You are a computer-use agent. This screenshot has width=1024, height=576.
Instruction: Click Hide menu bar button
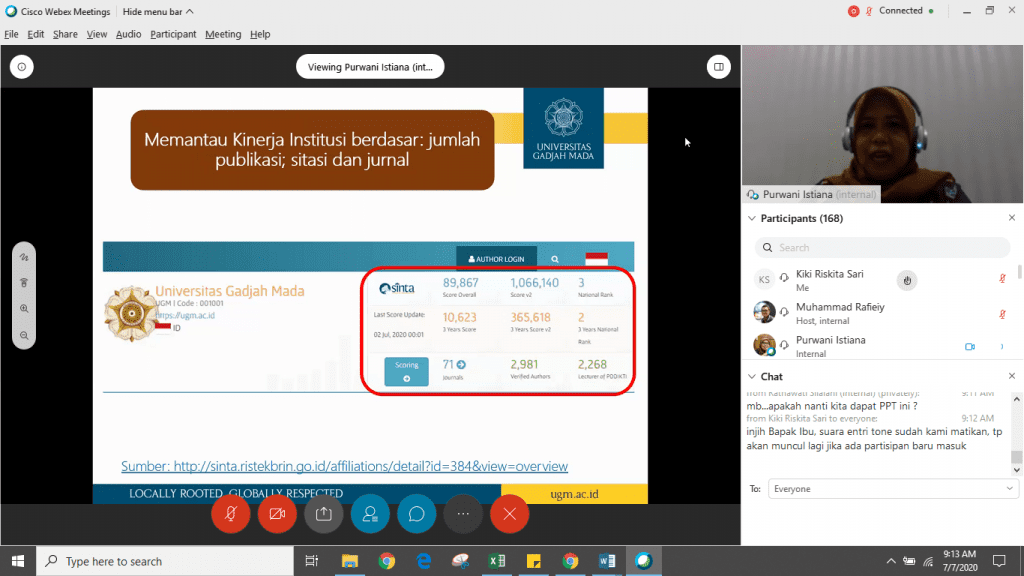click(158, 11)
